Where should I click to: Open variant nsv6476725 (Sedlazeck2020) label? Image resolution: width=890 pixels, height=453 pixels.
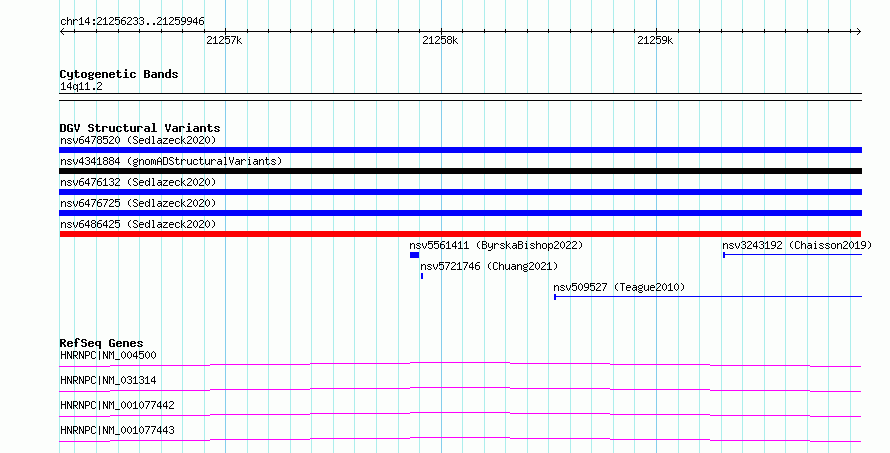coord(138,203)
